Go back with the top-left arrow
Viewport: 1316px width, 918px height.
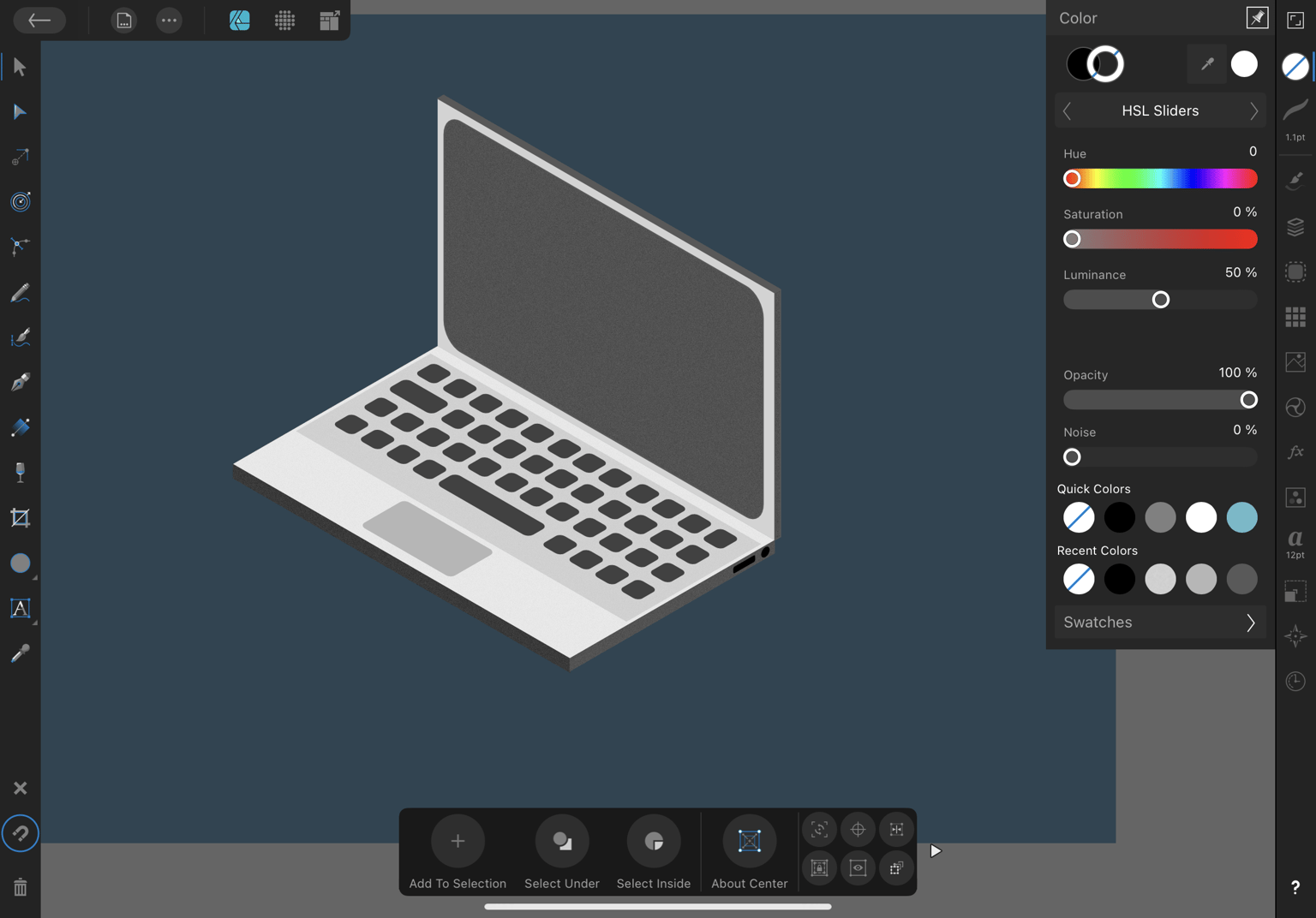pyautogui.click(x=39, y=20)
